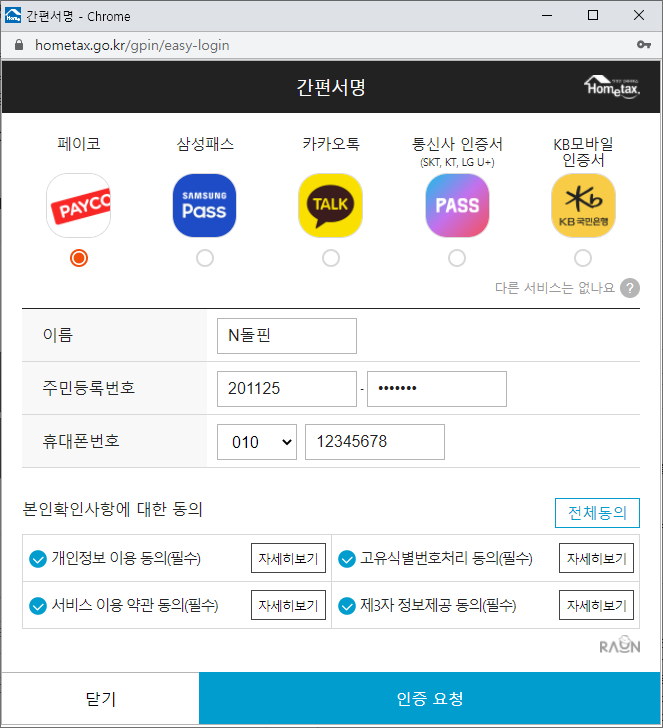Open 자세히보기 for 개인정보 이용 동의
This screenshot has height=728, width=663.
(x=288, y=558)
